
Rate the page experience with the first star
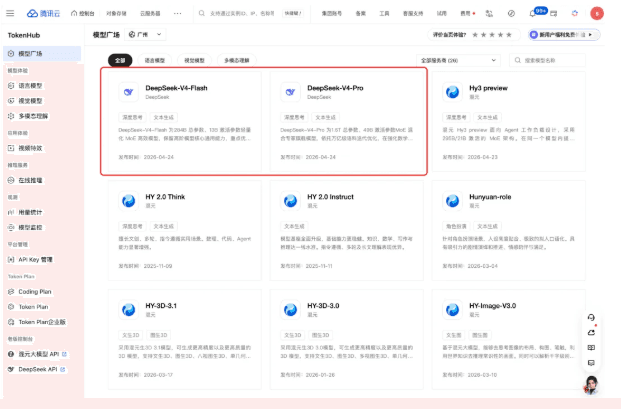[x=475, y=35]
